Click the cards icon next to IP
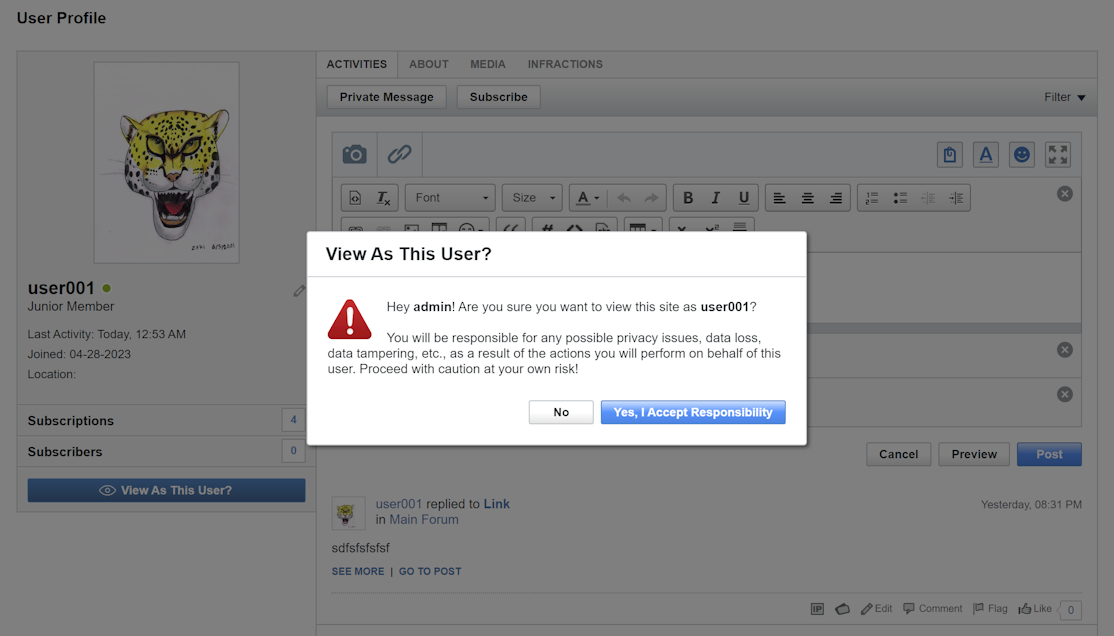 tap(843, 609)
